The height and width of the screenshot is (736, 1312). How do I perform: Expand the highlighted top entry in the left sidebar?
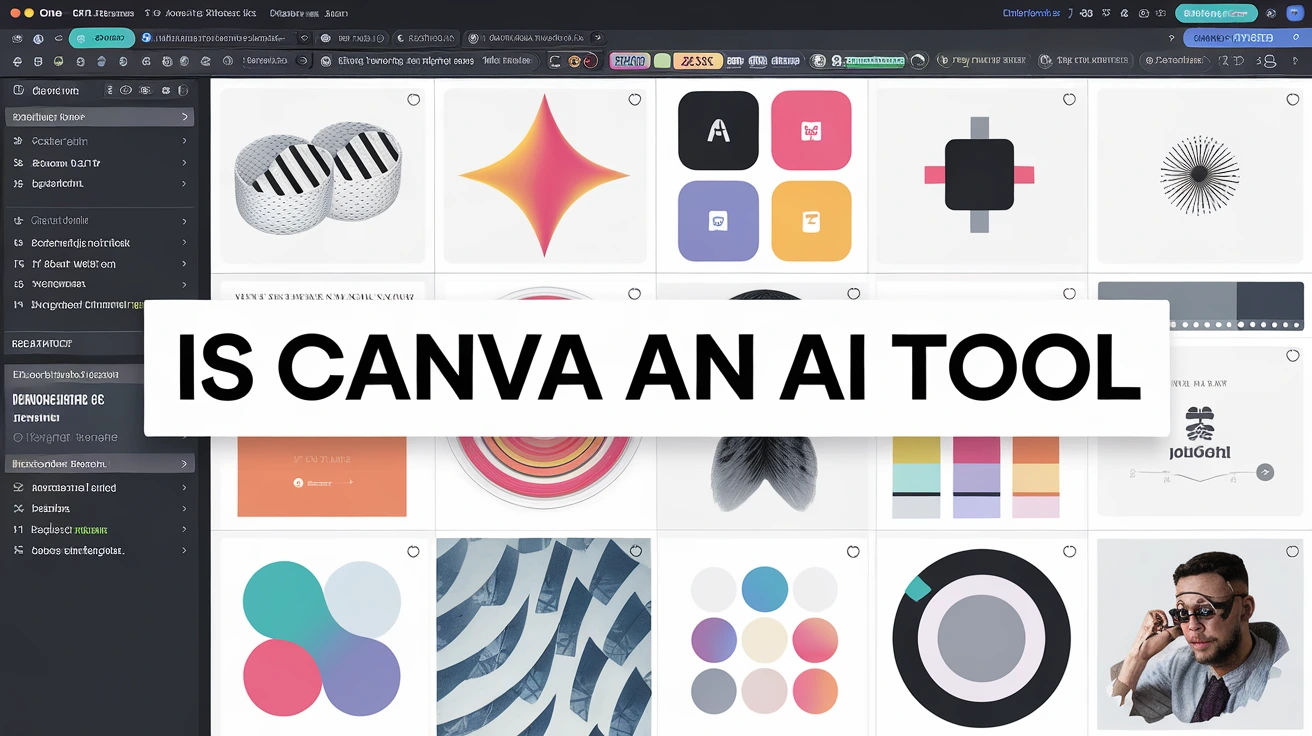tap(184, 117)
